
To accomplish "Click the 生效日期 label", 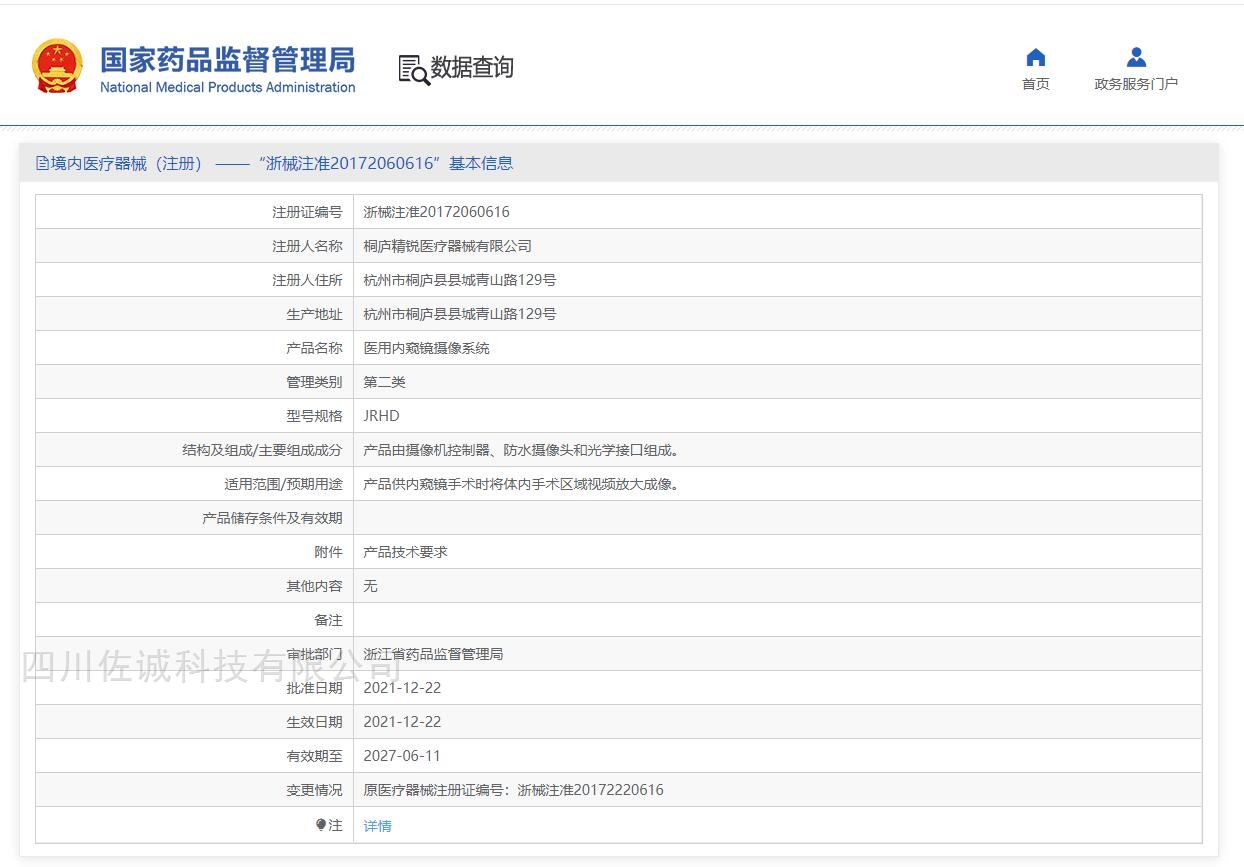I will click(x=314, y=722).
